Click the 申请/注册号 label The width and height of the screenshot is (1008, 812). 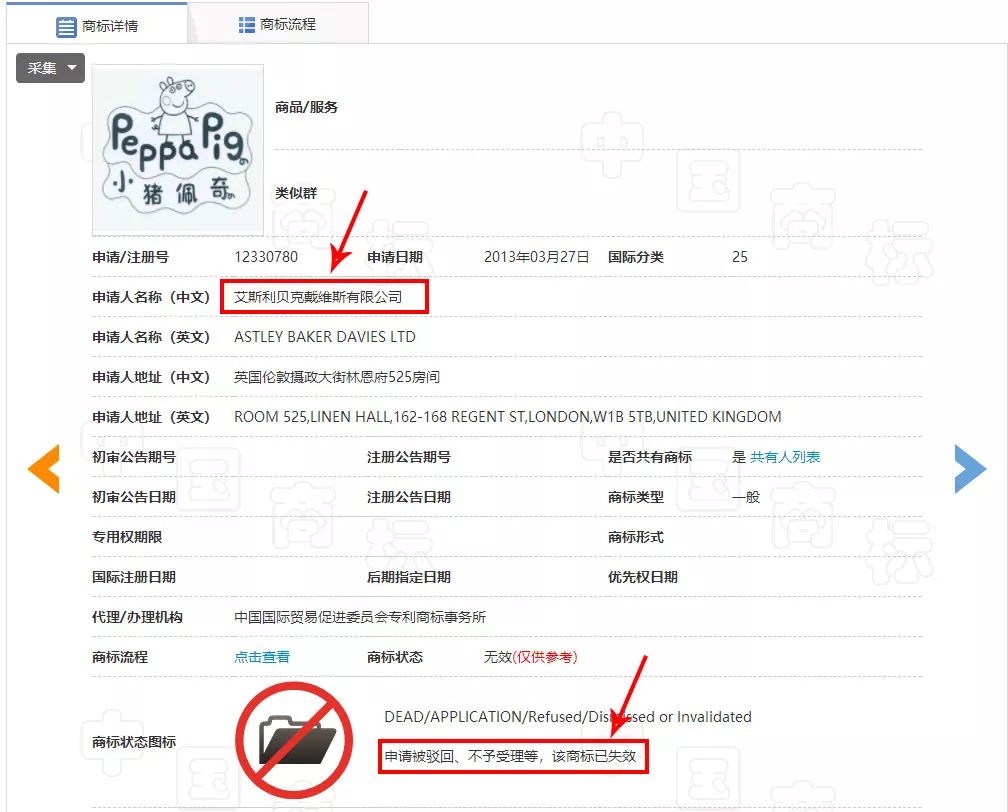130,257
